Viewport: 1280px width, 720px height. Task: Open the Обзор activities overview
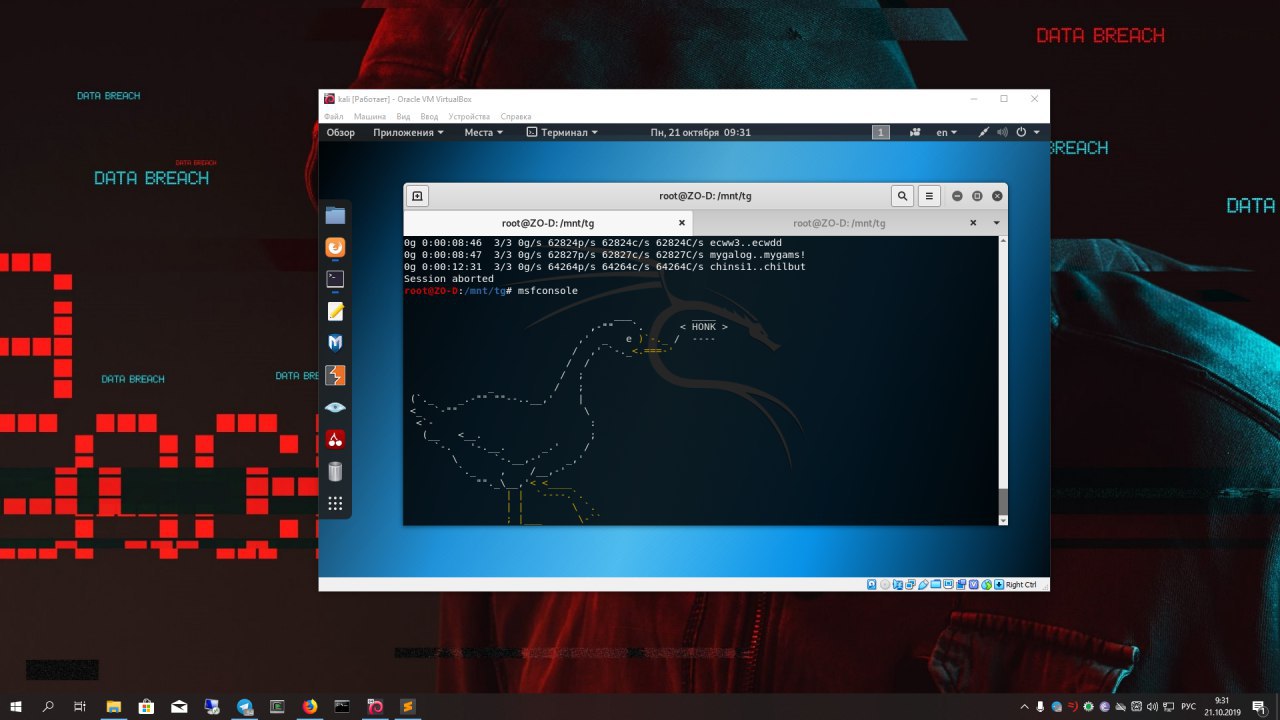pos(340,132)
